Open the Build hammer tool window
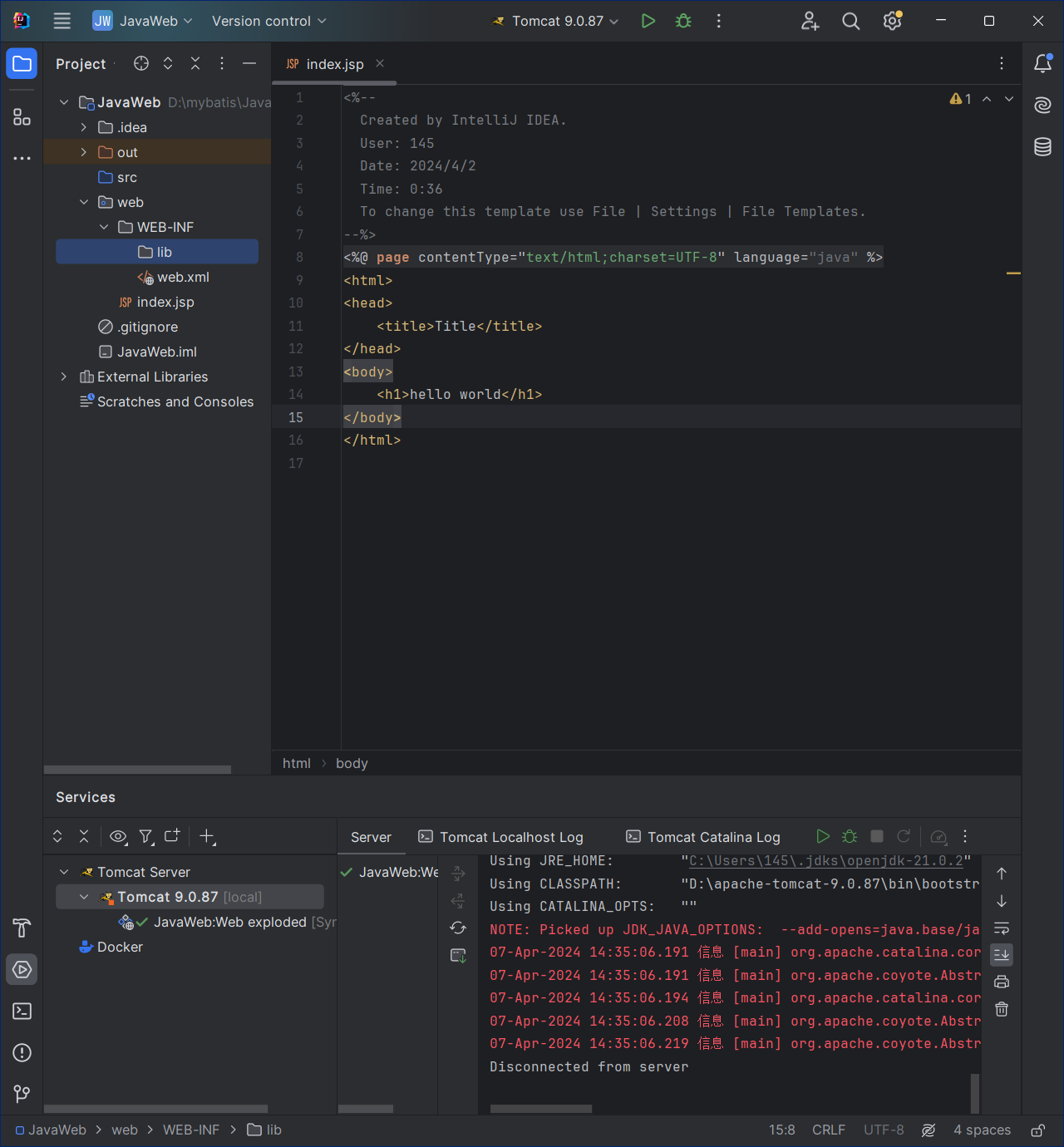This screenshot has height=1147, width=1064. (22, 928)
